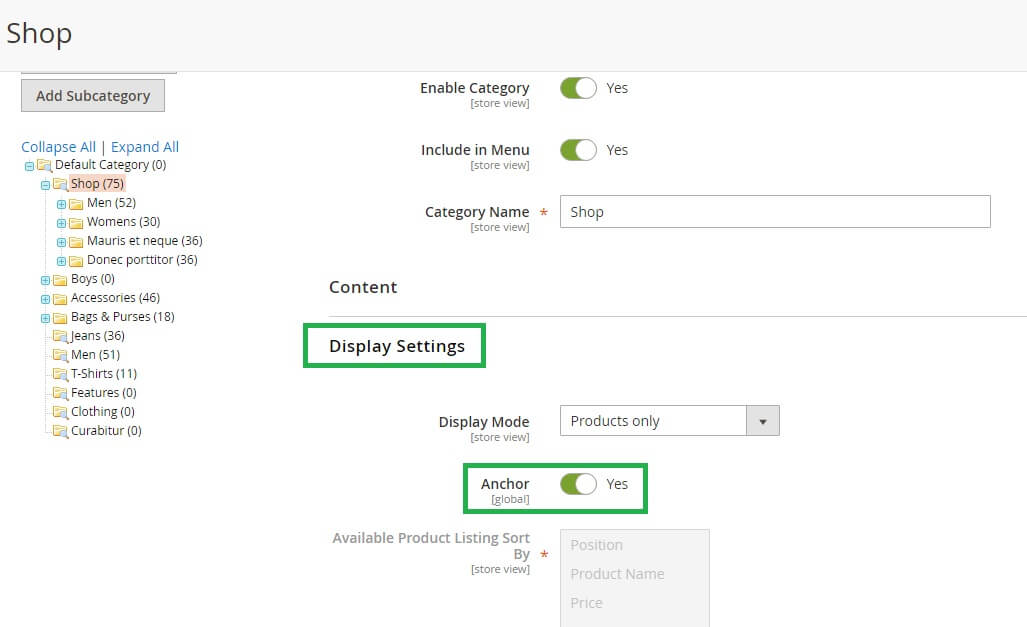1027x627 pixels.
Task: Open the Content section
Action: 363,287
